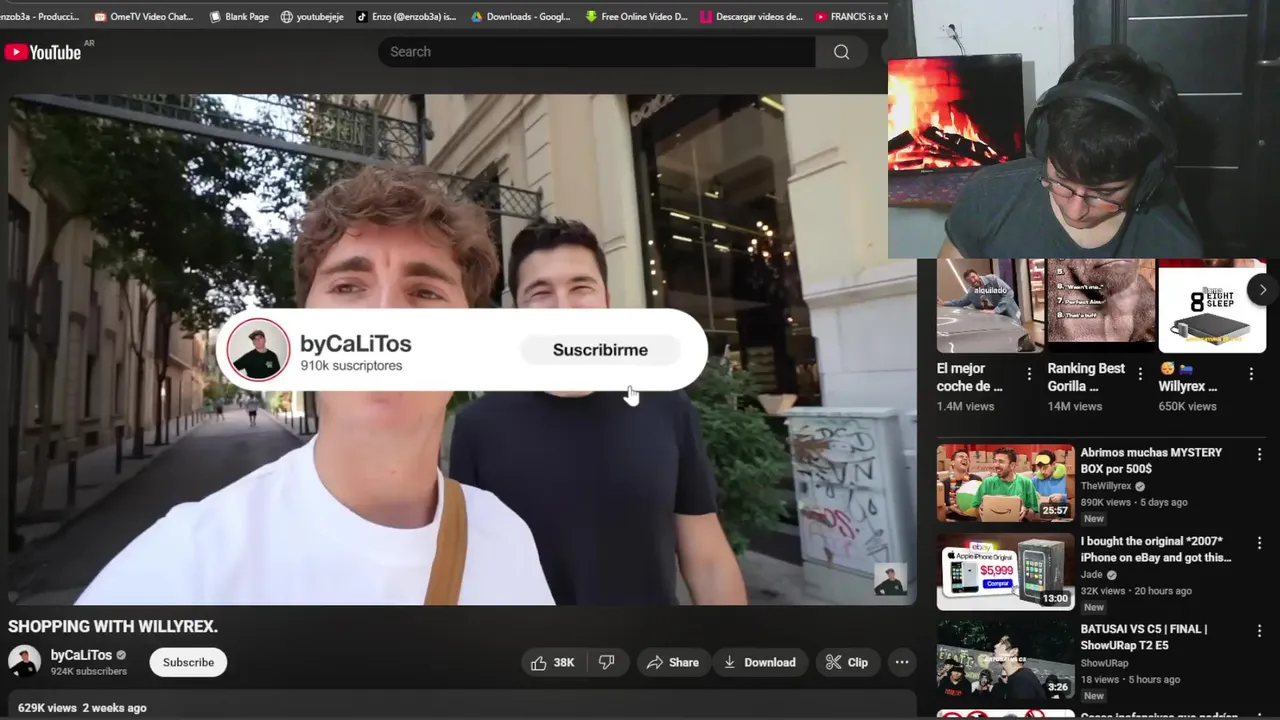Open the MYSTERY BOX video thumbnail

point(1005,483)
